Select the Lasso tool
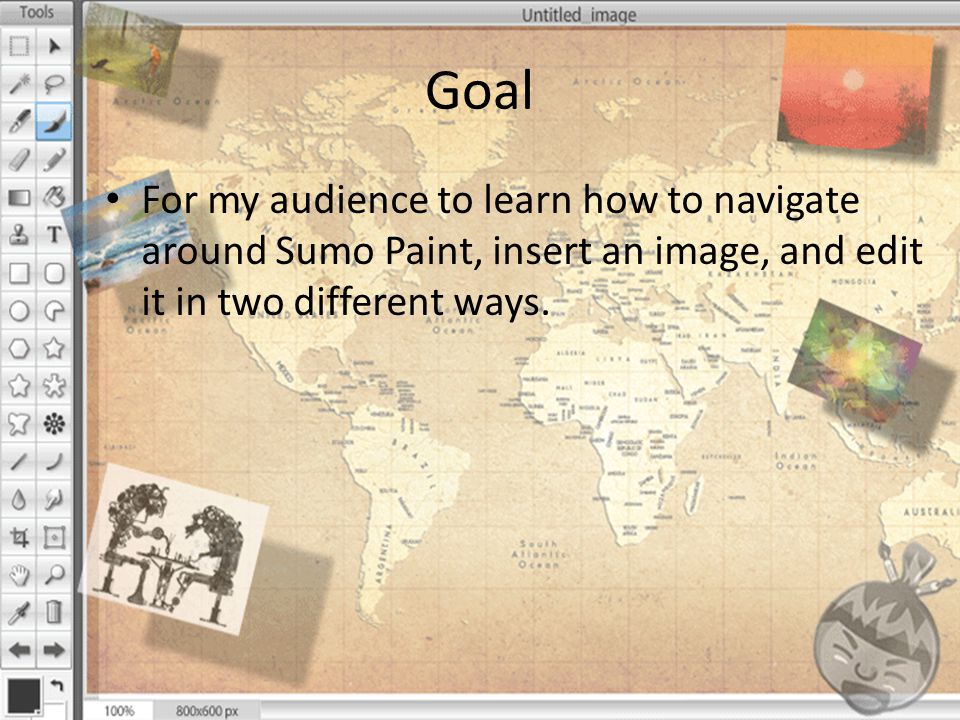The height and width of the screenshot is (720, 960). pyautogui.click(x=54, y=84)
